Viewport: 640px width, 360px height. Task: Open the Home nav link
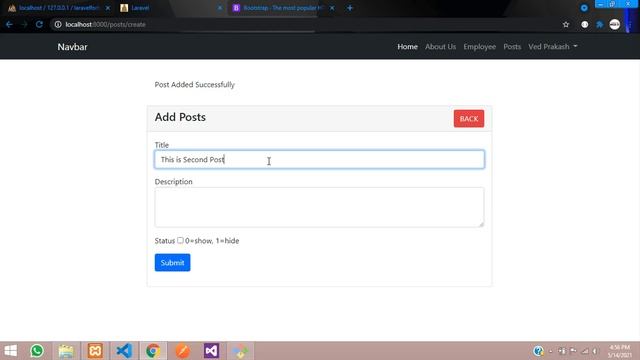coord(407,47)
